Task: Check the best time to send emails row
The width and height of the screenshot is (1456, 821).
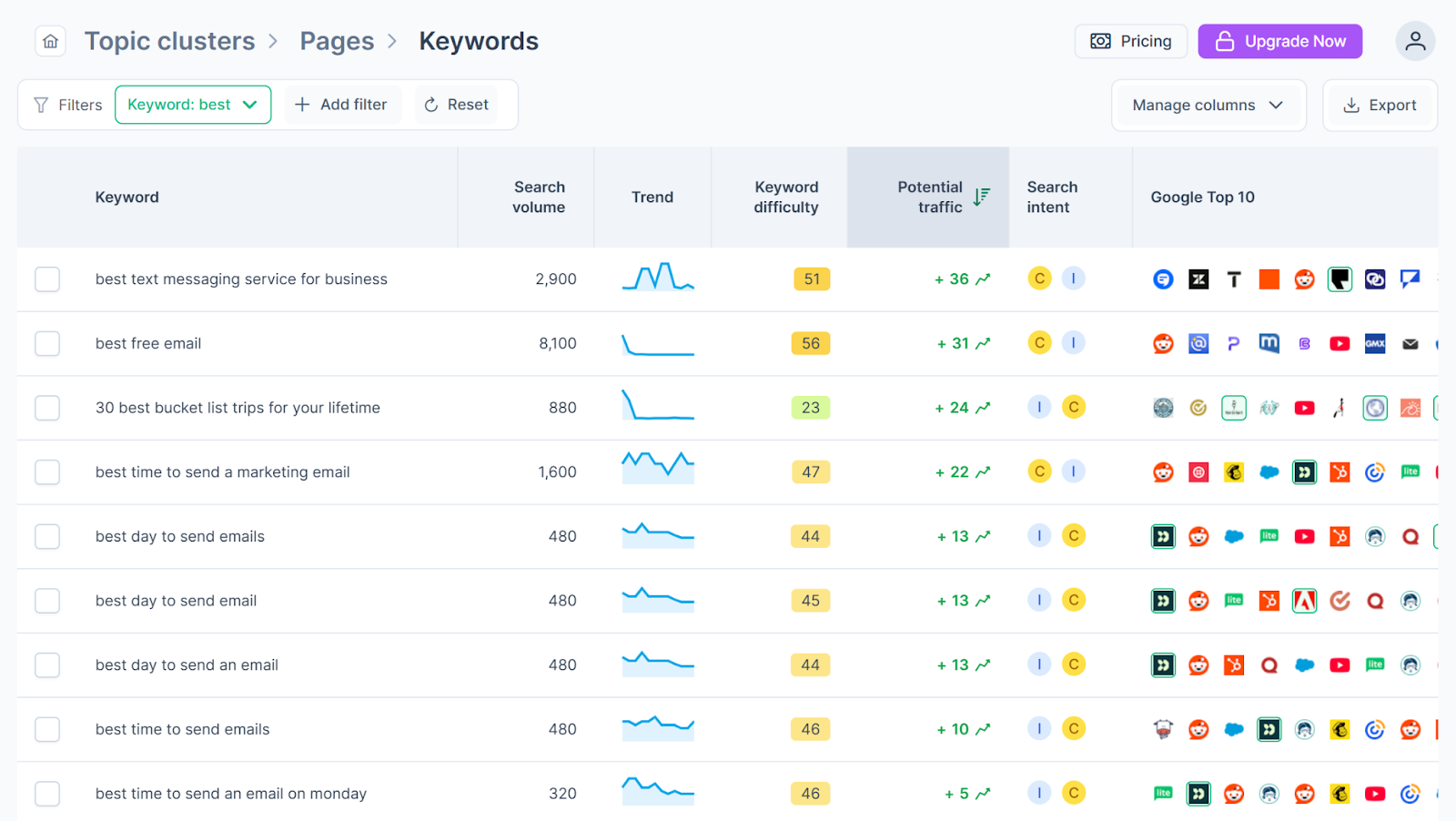Action: click(x=47, y=729)
